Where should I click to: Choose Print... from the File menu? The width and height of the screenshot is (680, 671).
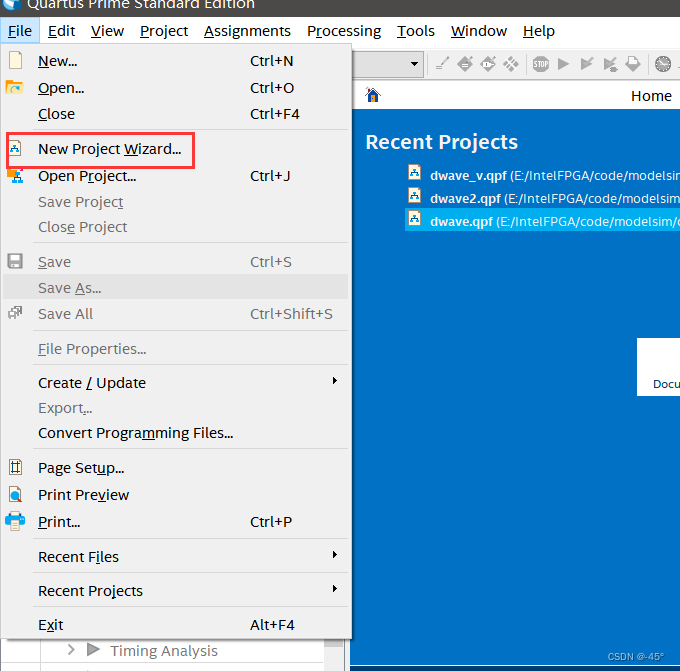176,522
